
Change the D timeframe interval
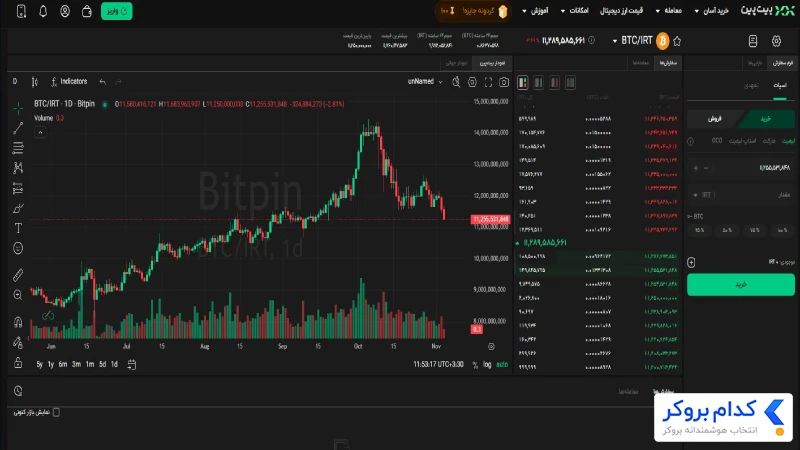15,82
